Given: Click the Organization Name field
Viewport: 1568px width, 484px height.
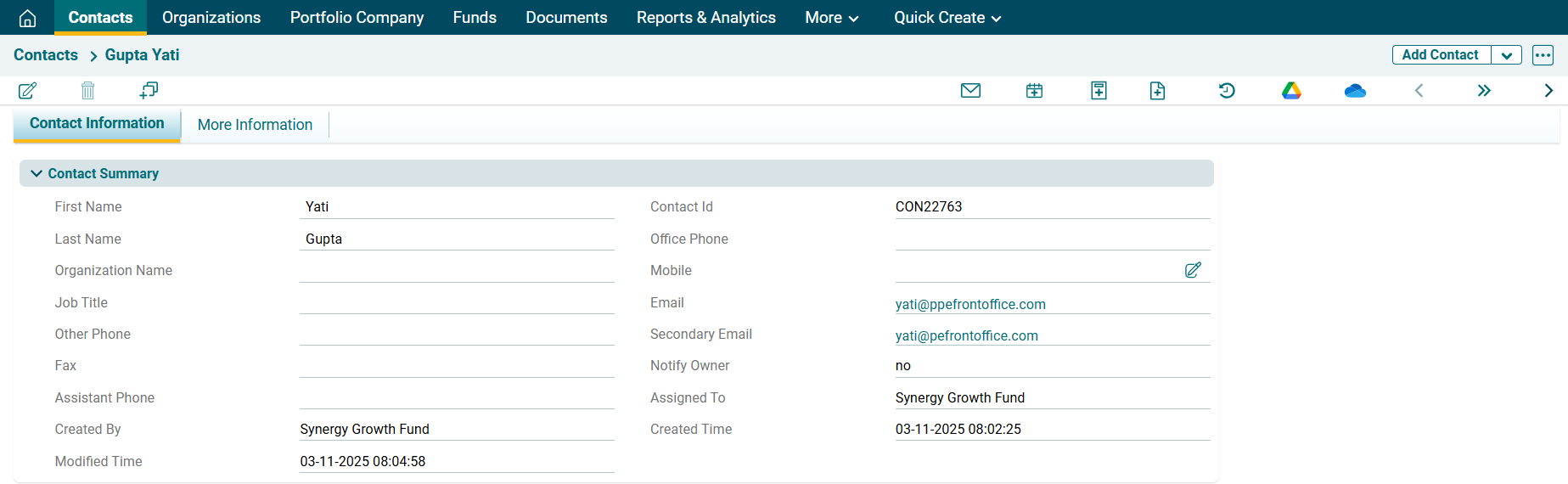Looking at the screenshot, I should (x=457, y=271).
